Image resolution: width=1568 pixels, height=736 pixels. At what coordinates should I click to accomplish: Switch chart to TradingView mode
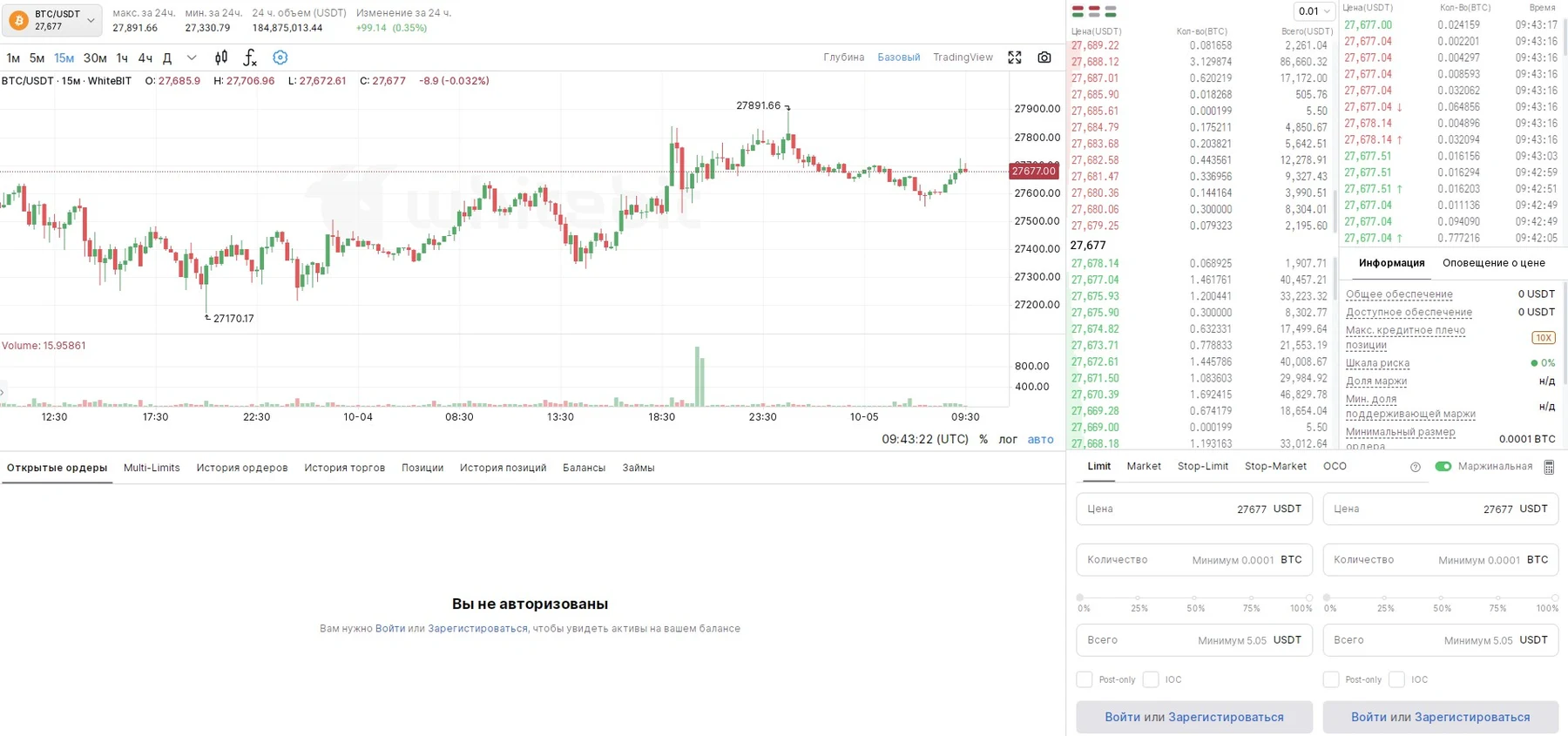click(x=963, y=57)
